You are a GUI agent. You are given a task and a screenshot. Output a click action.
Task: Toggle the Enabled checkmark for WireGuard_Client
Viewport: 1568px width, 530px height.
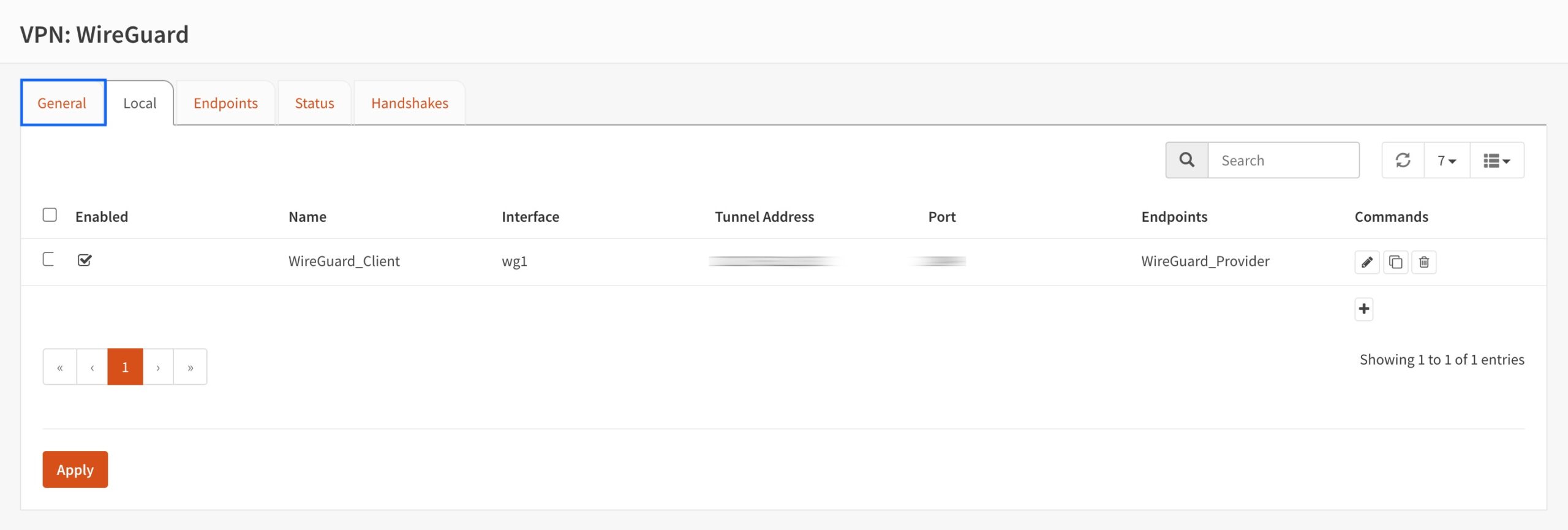tap(85, 260)
